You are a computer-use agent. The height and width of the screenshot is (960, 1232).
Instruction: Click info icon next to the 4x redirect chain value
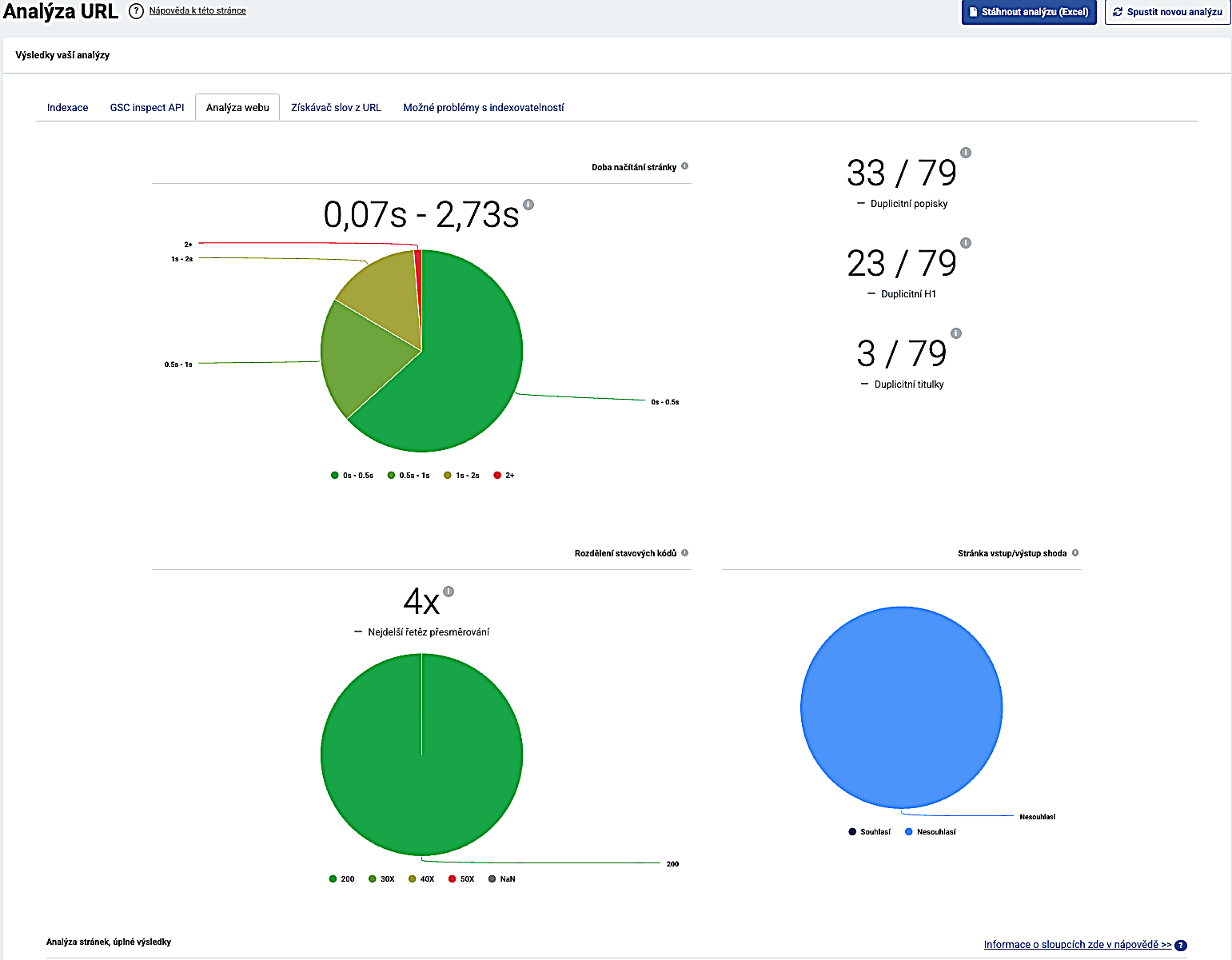coord(449,592)
